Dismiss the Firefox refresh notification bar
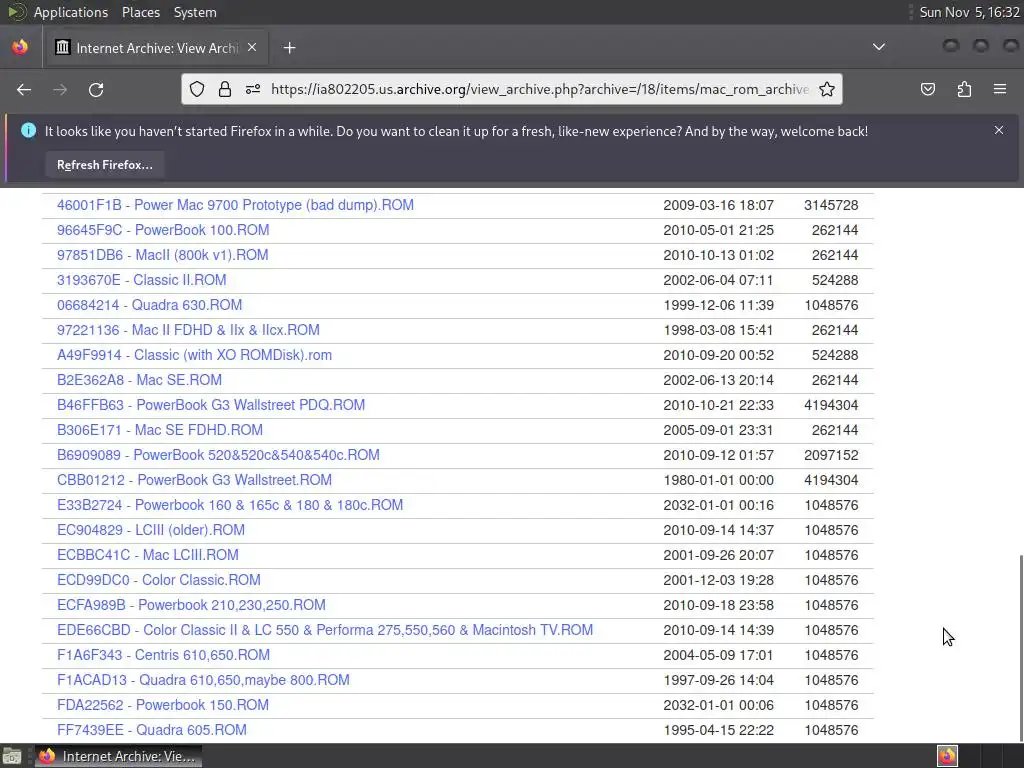 [999, 130]
